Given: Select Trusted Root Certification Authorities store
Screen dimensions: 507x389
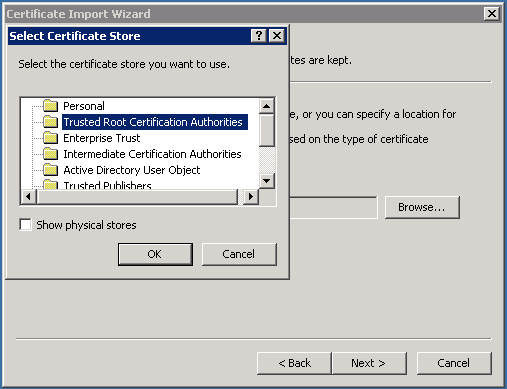Looking at the screenshot, I should pyautogui.click(x=155, y=122).
